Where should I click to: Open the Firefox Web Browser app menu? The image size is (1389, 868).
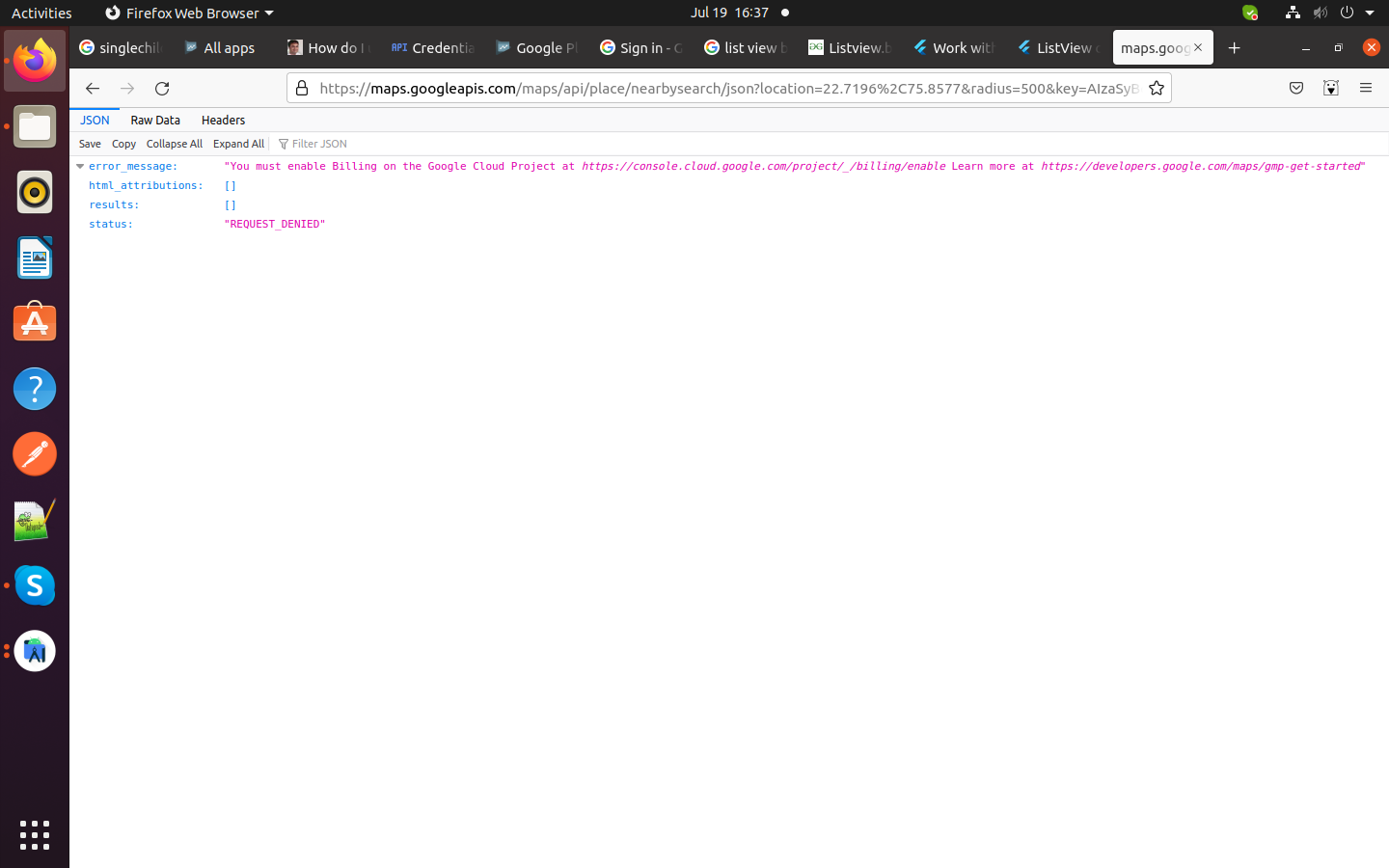click(189, 13)
